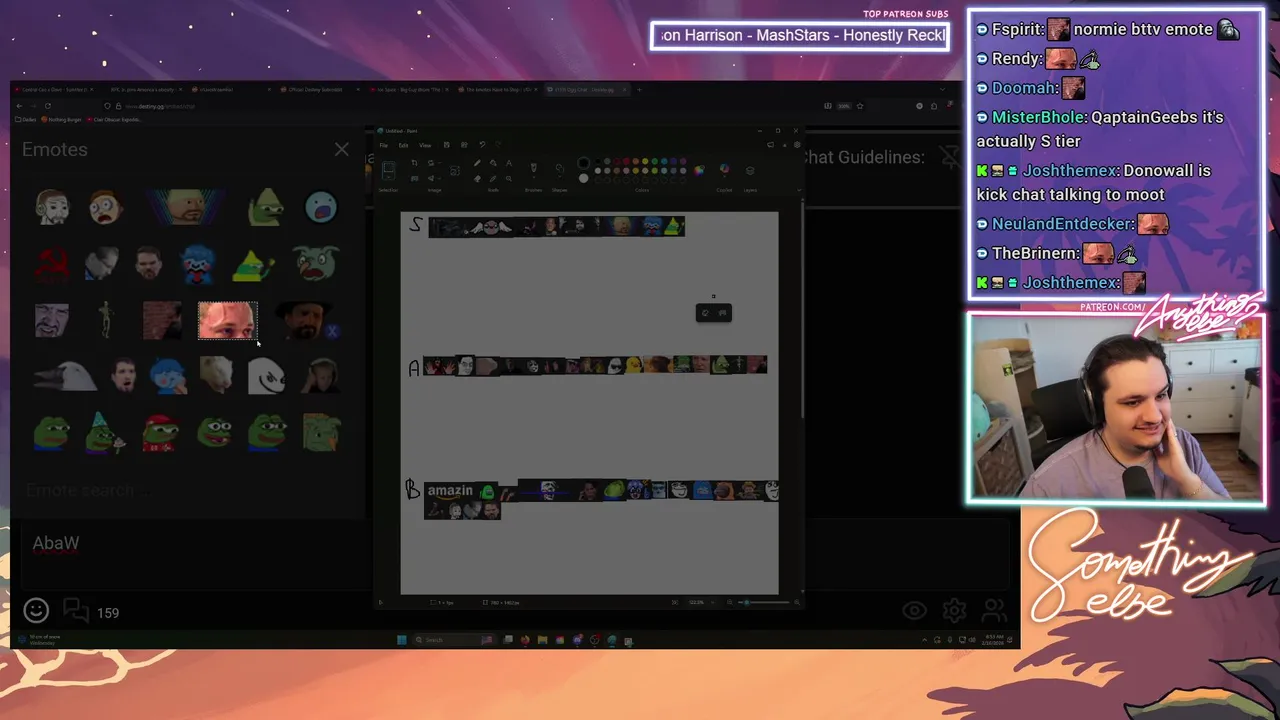This screenshot has height=720, width=1280.
Task: Open the File menu in Paint
Action: pos(384,145)
